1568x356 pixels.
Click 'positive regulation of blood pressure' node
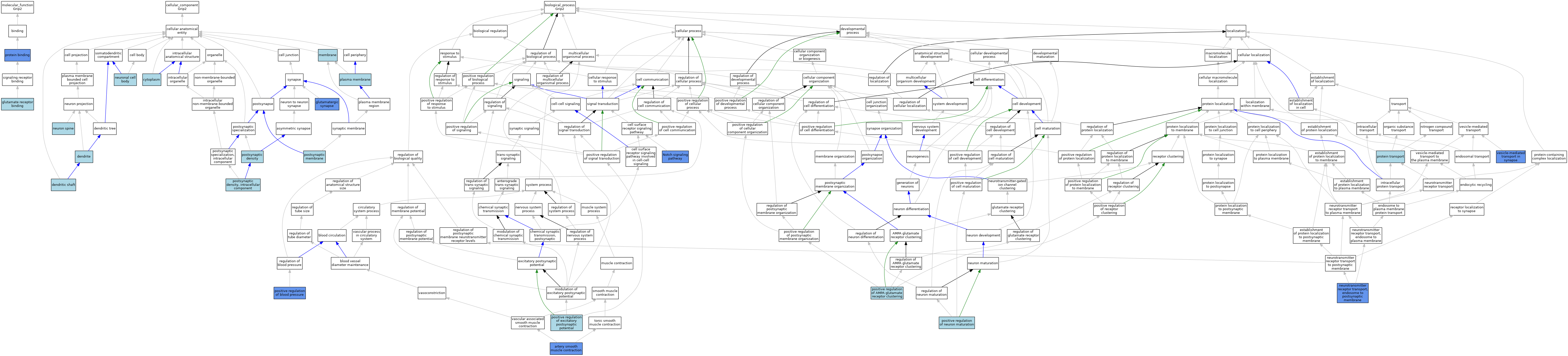coord(290,293)
